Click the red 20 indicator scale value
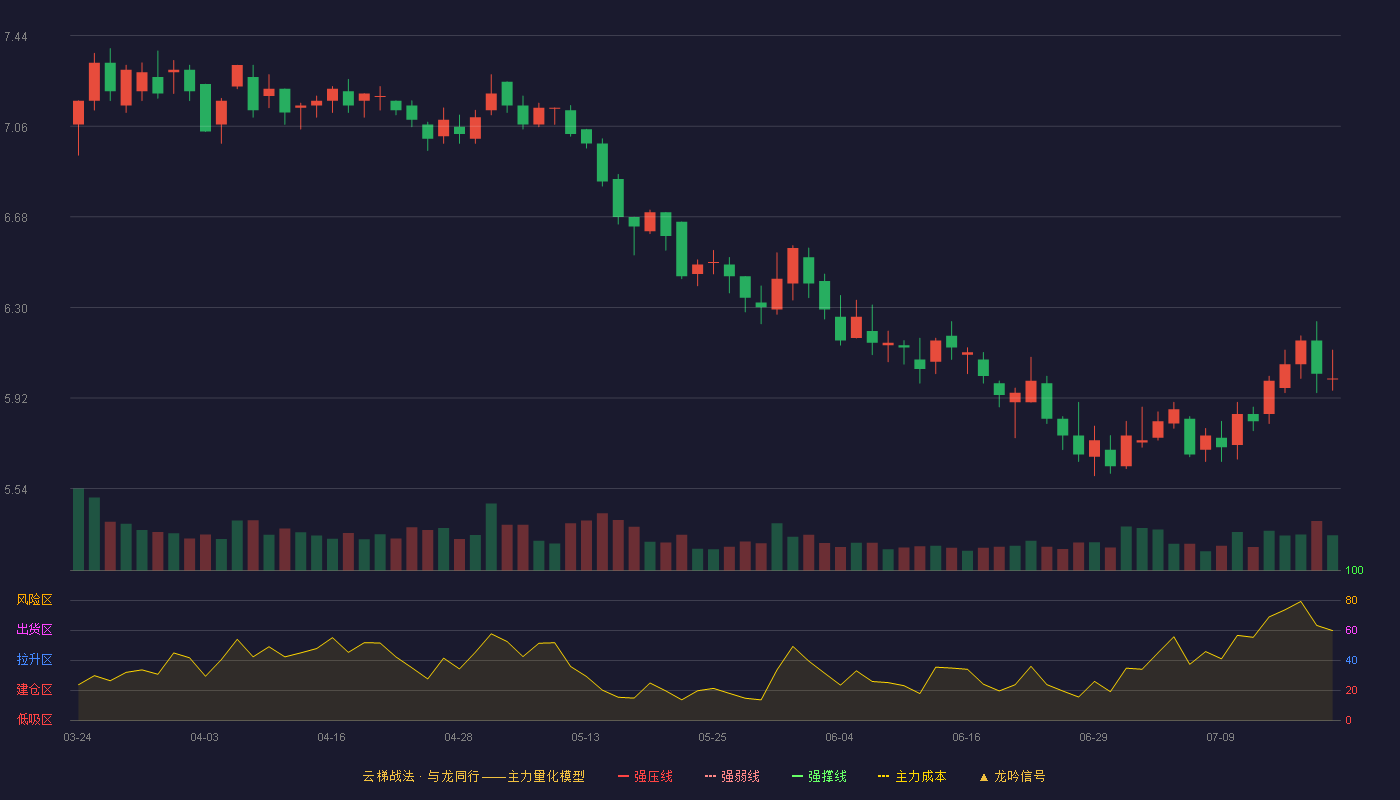Image resolution: width=1400 pixels, height=800 pixels. tap(1351, 690)
